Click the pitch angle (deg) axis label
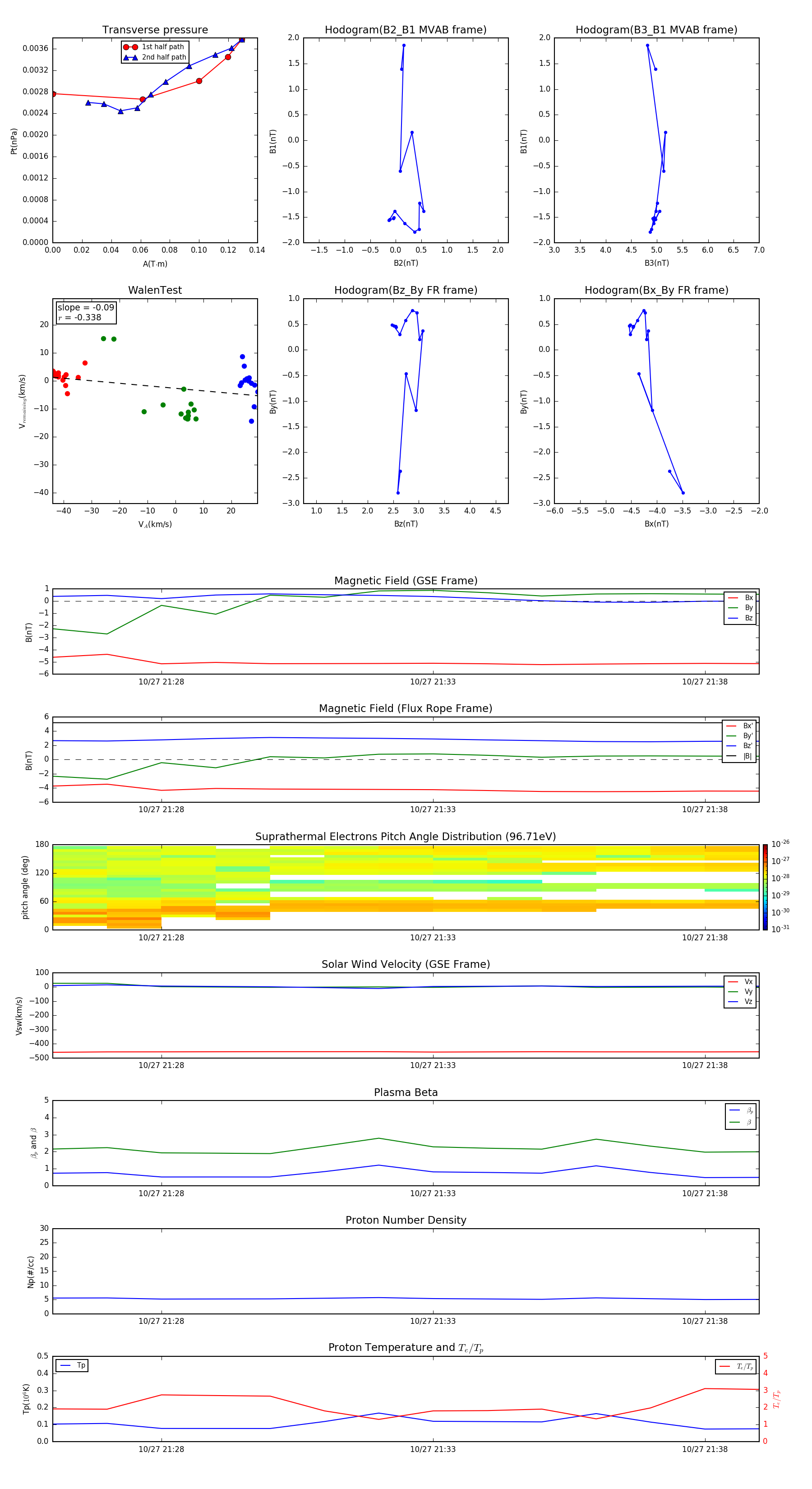 (x=25, y=887)
